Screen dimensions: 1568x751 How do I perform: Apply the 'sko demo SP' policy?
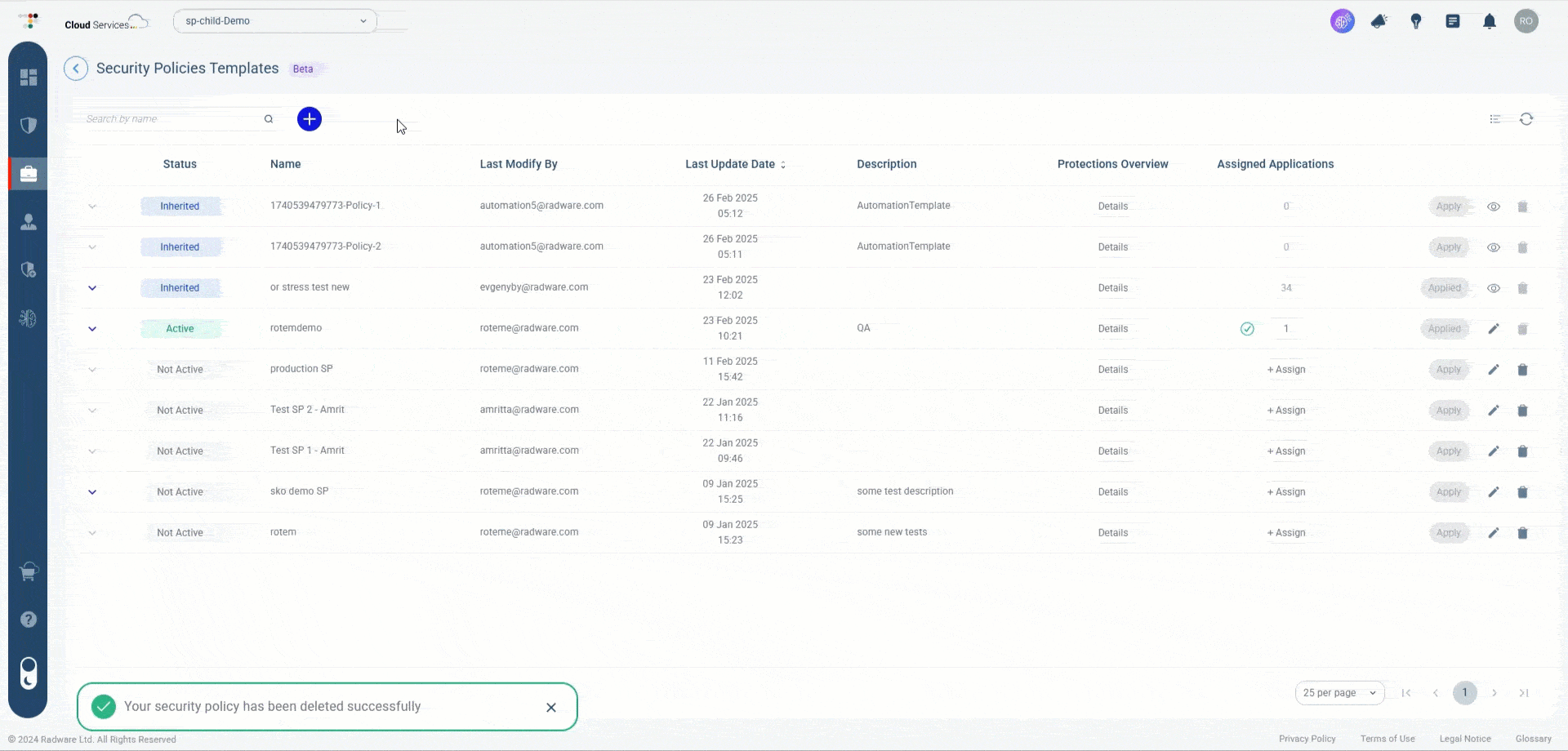tap(1449, 491)
